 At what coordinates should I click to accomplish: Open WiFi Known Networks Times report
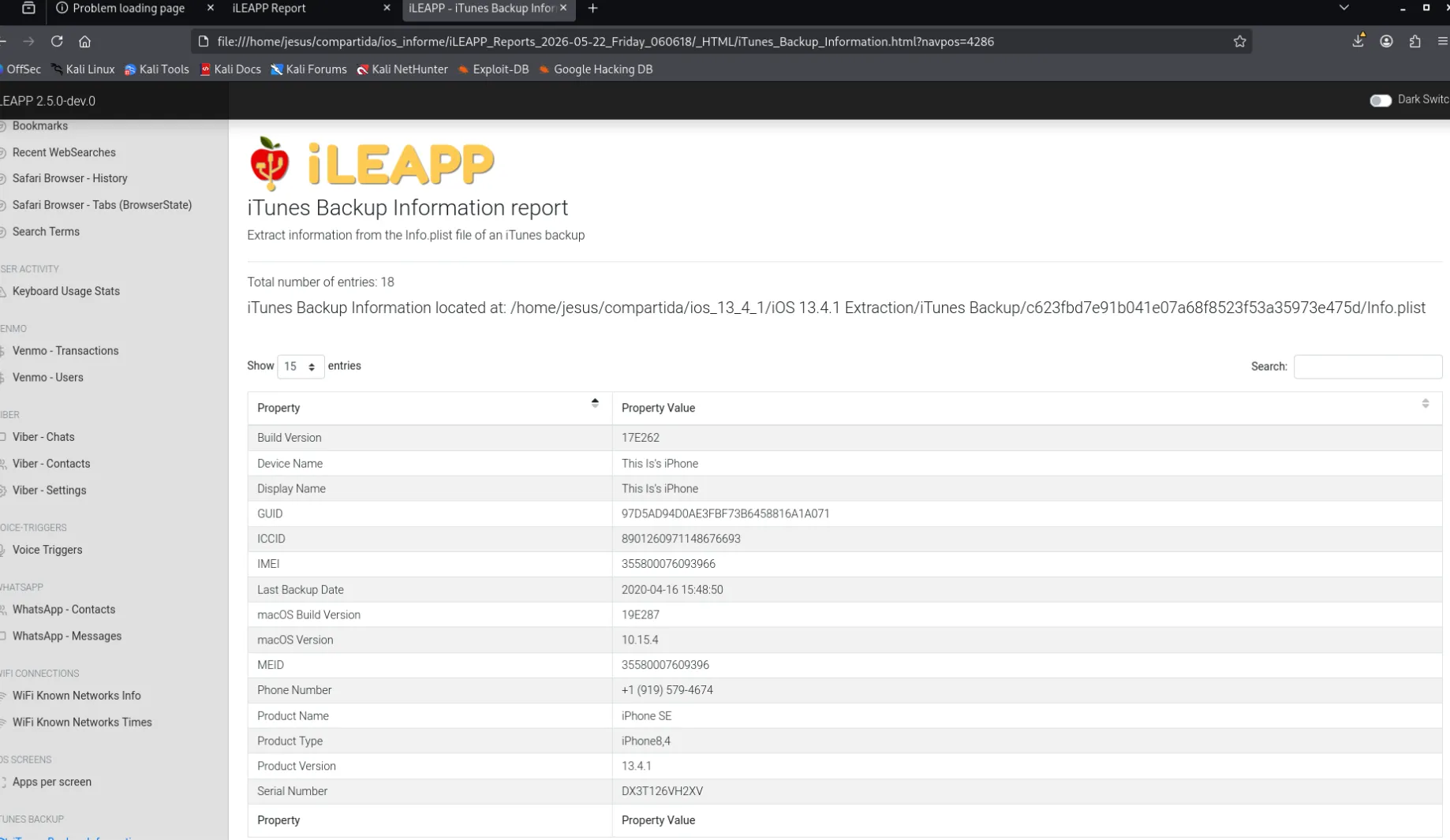(x=82, y=722)
